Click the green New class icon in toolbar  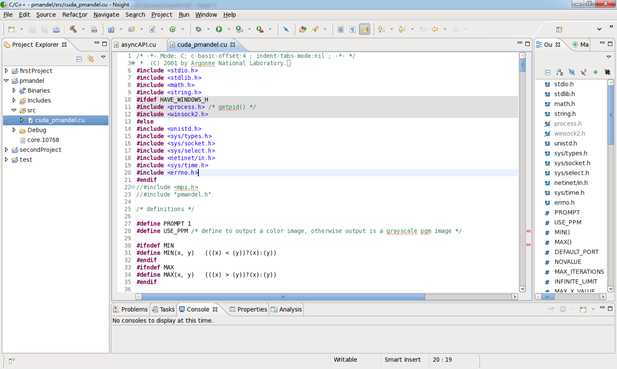[172, 29]
